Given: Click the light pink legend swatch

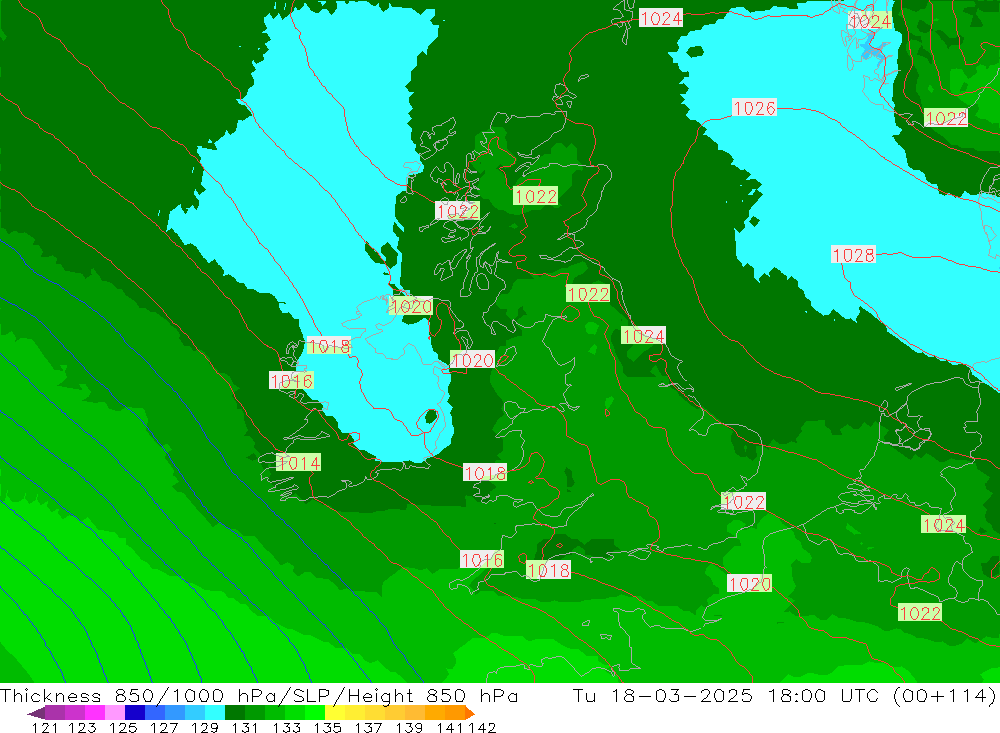Looking at the screenshot, I should point(115,712).
